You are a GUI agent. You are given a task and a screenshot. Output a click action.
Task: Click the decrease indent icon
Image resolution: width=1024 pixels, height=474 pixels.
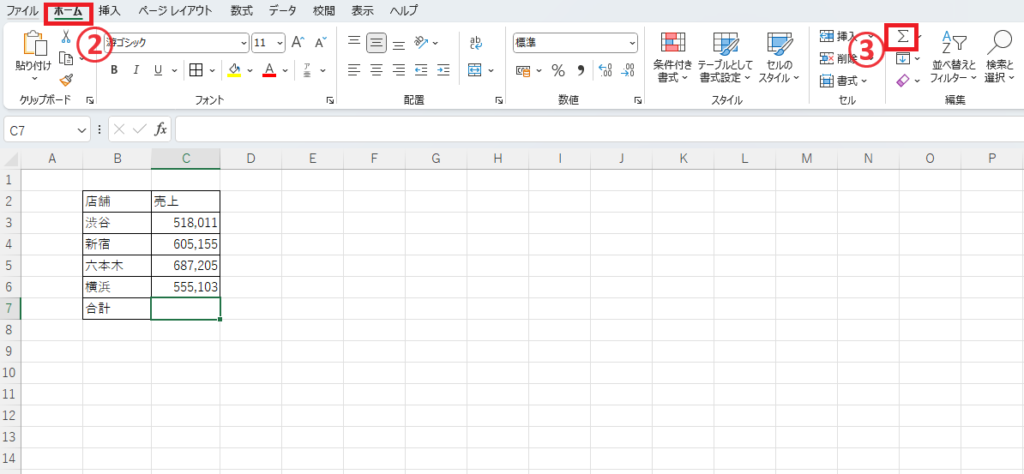(421, 70)
